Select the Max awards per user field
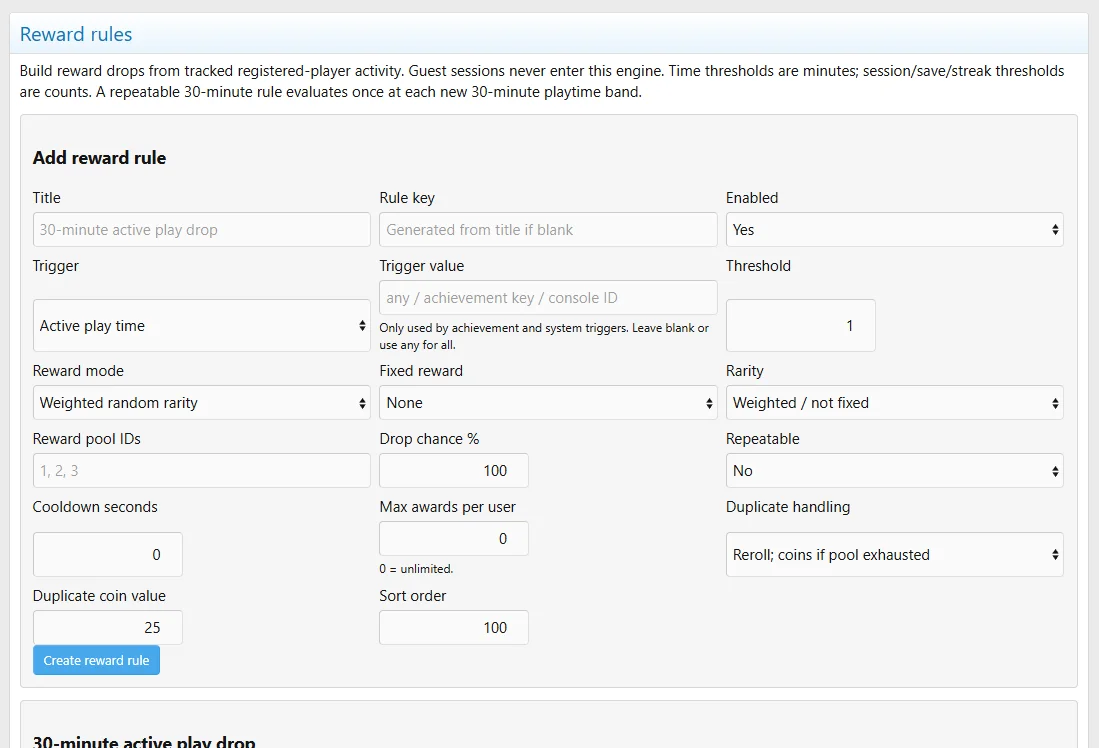 (453, 538)
